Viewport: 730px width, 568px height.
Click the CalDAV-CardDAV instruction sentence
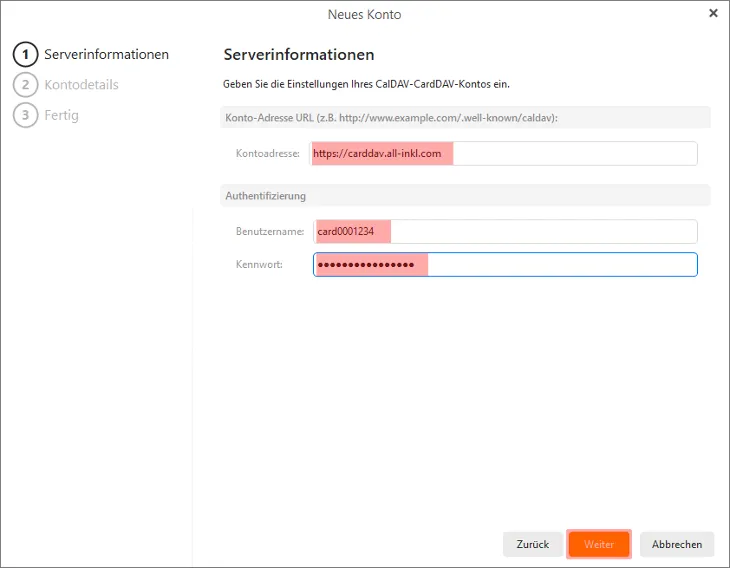click(x=366, y=84)
